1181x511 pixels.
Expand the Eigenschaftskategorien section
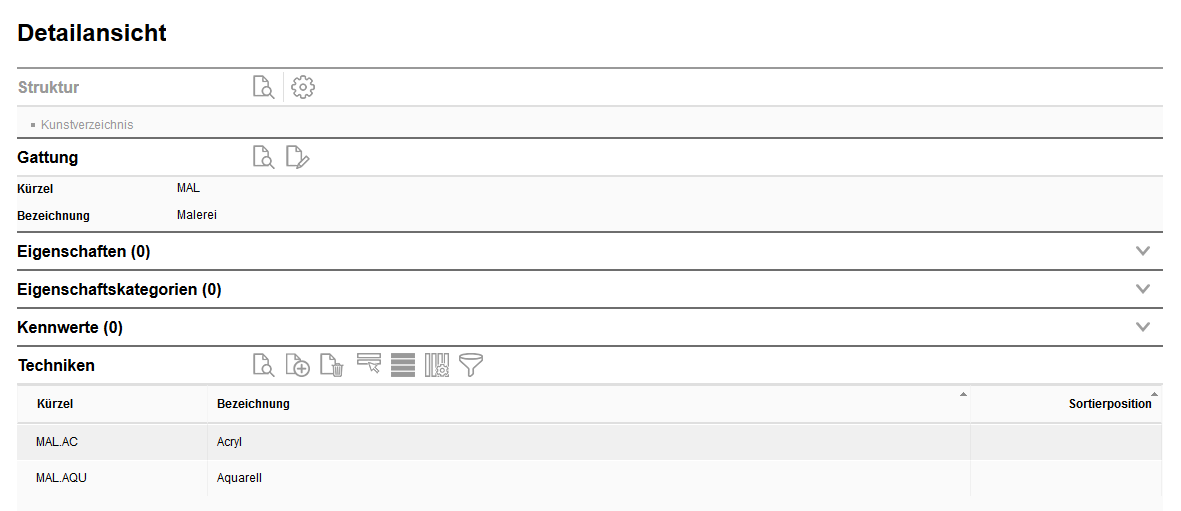point(1143,289)
